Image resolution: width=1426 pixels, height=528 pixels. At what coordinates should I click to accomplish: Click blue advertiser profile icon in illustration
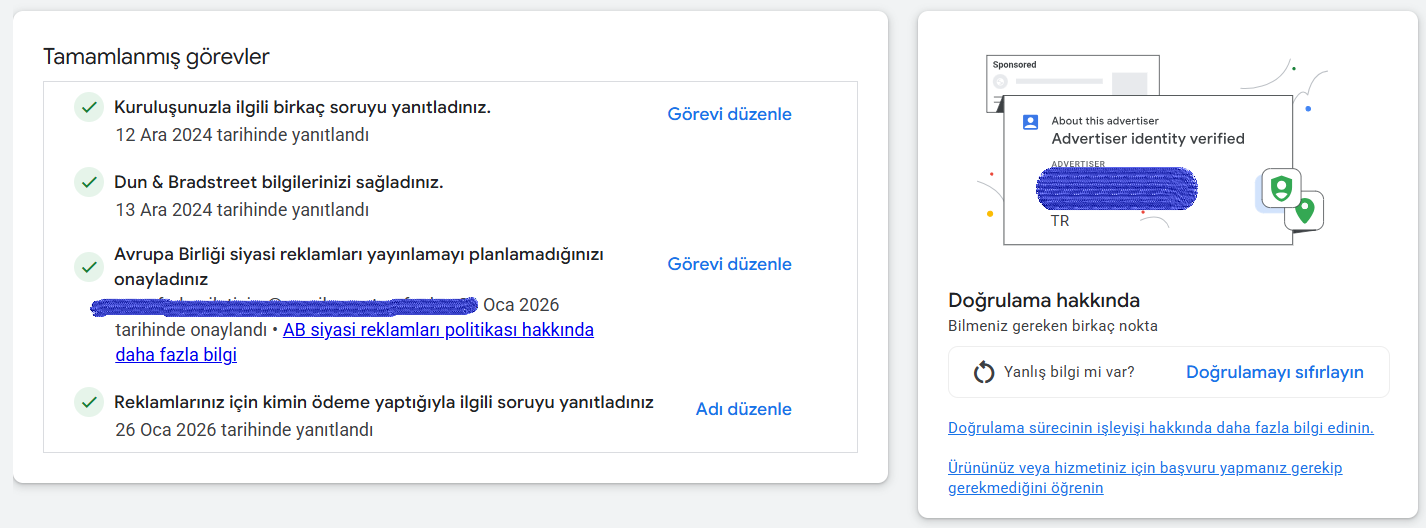point(1030,122)
